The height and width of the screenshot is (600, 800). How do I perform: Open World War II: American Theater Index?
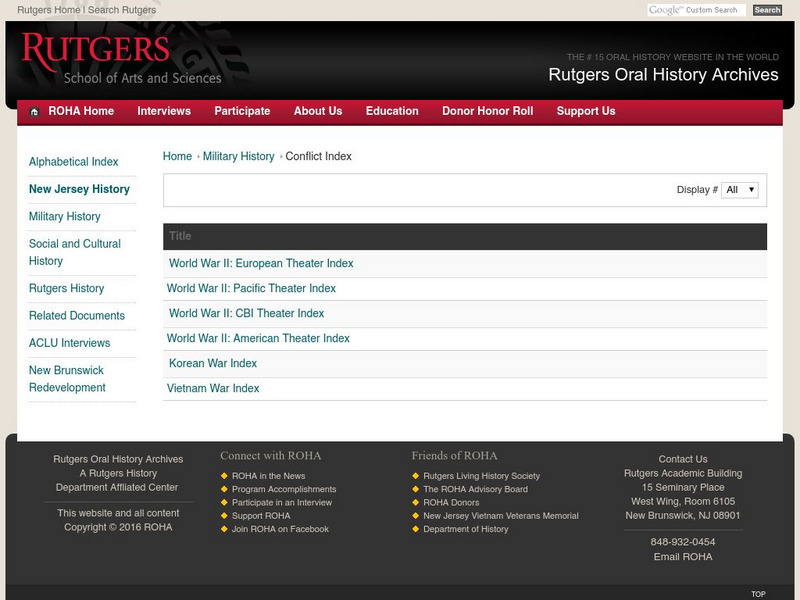pos(258,338)
